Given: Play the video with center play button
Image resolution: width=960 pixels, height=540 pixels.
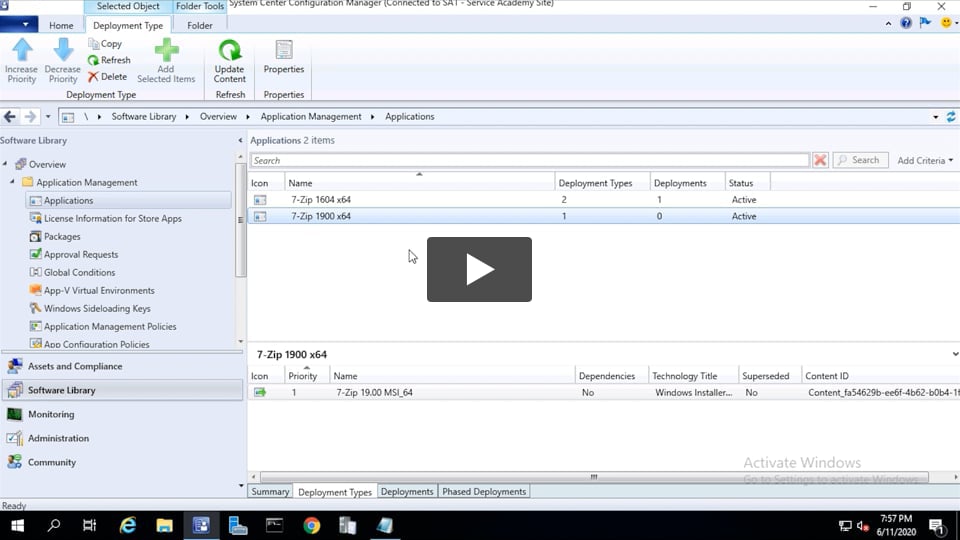Looking at the screenshot, I should coord(479,269).
